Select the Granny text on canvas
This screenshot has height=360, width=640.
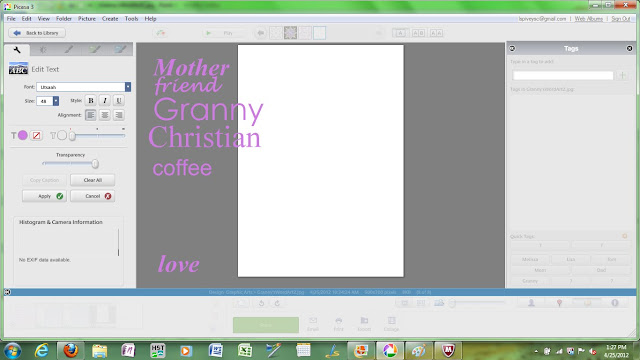pyautogui.click(x=208, y=111)
